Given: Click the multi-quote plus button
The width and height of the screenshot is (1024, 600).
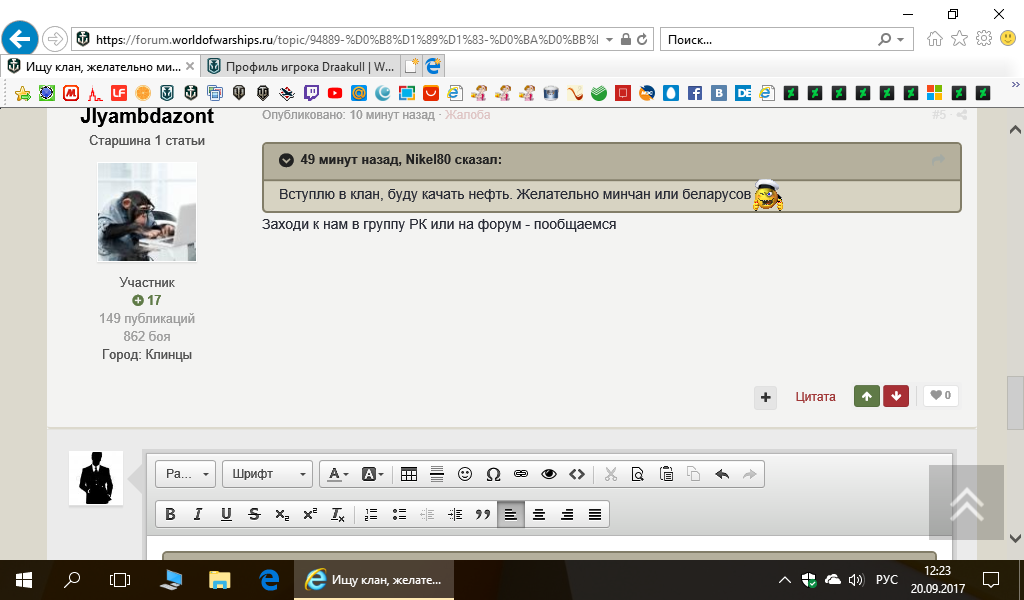Looking at the screenshot, I should coord(765,397).
